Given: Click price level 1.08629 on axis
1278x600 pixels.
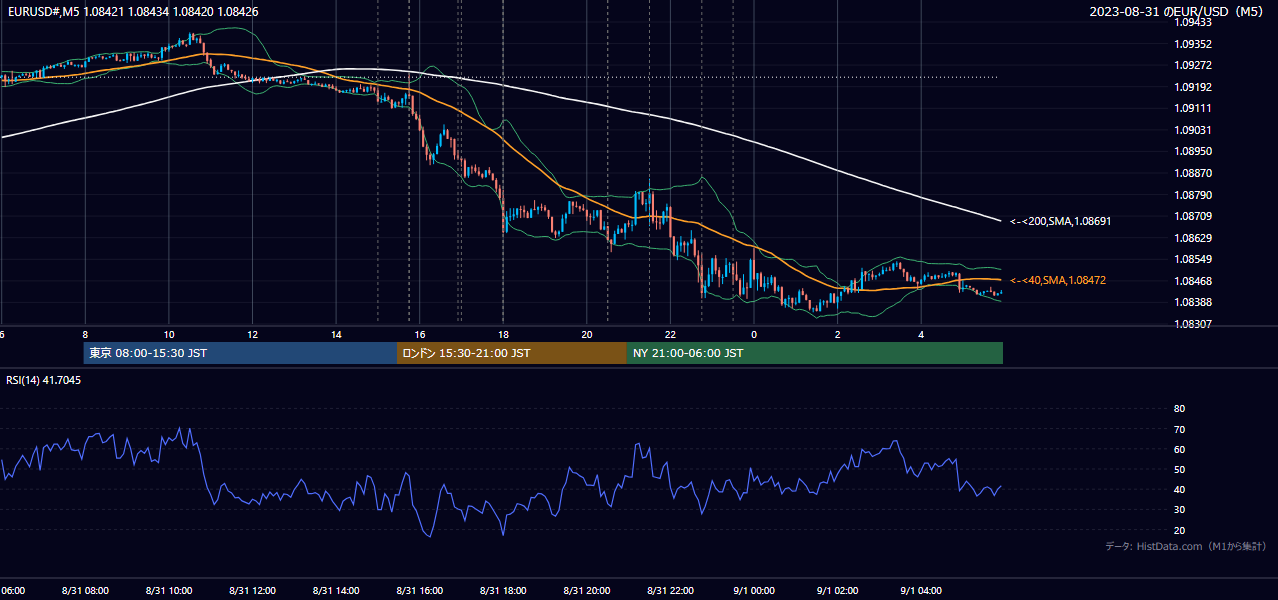Looking at the screenshot, I should (x=1193, y=238).
